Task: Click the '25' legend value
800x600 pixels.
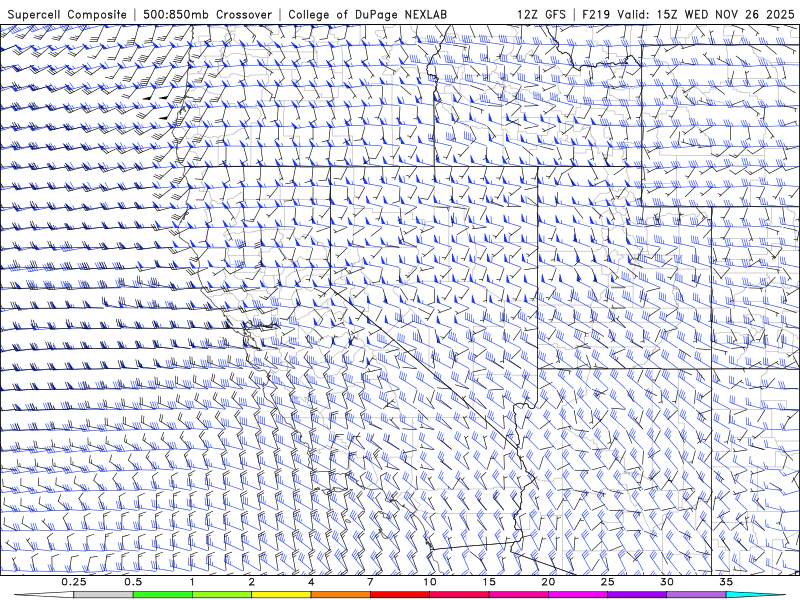Action: click(608, 582)
